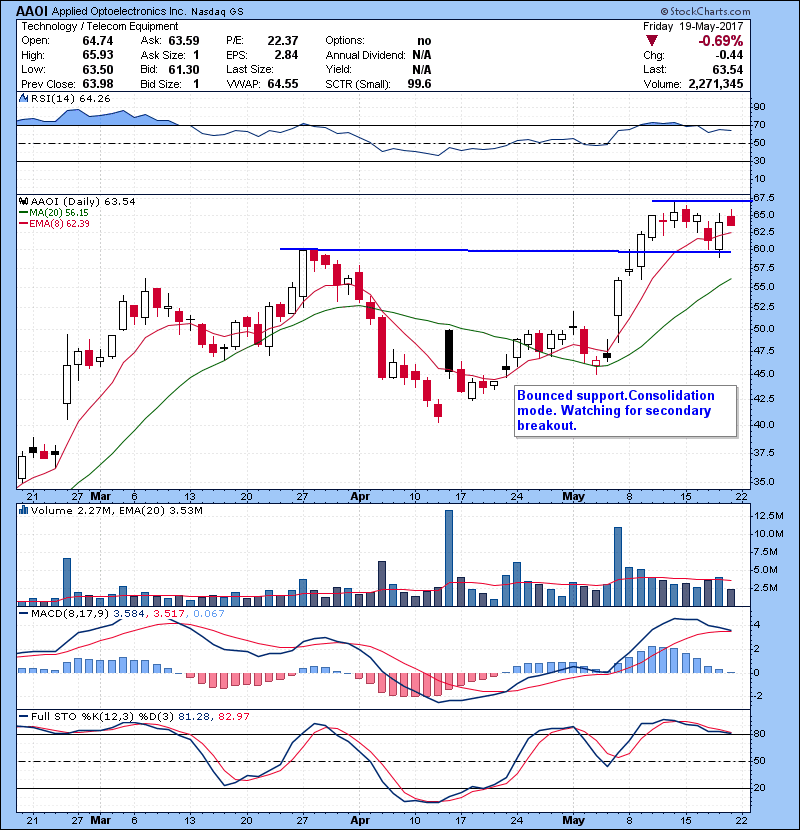This screenshot has width=800, height=830.
Task: Click the Nasdaq GS exchange label
Action: 217,12
